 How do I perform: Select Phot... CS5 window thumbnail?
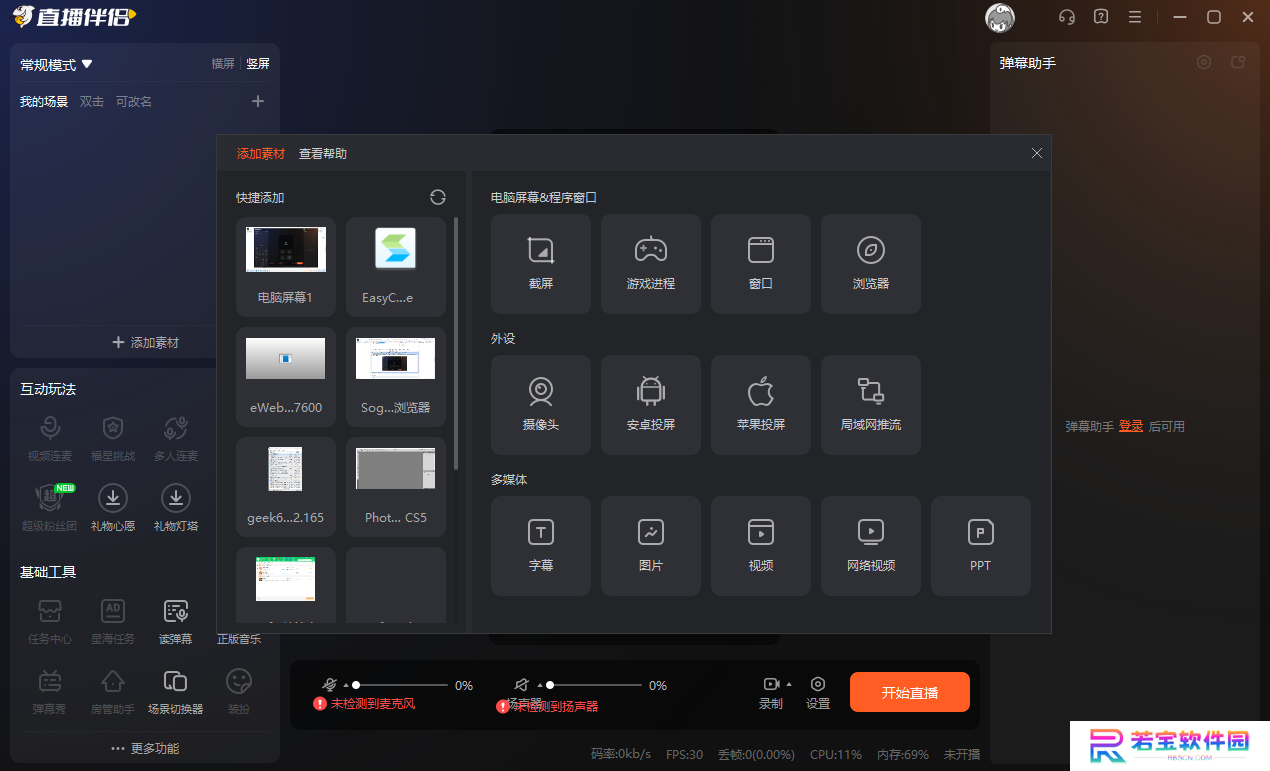click(396, 487)
